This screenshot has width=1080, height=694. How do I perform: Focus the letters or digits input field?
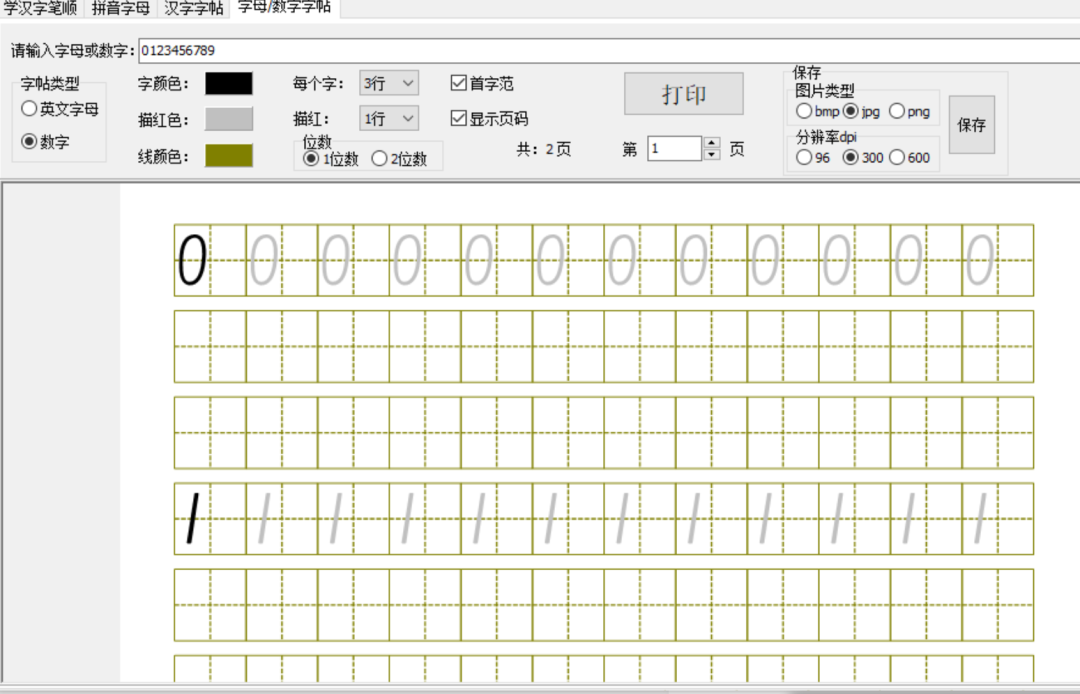click(609, 50)
